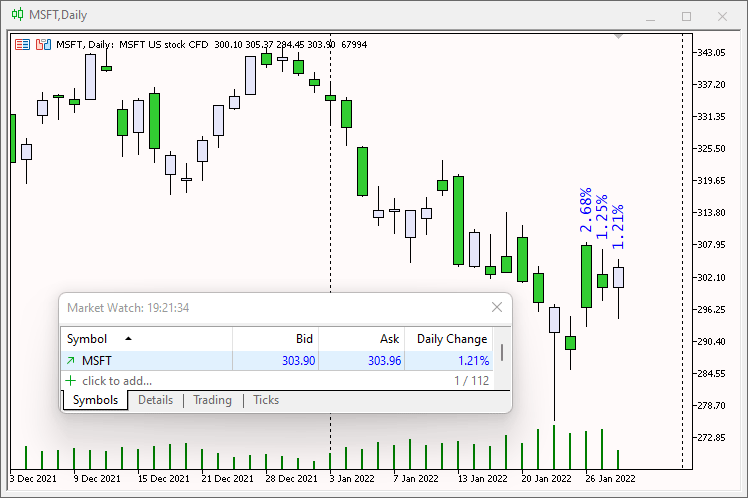This screenshot has width=748, height=498.
Task: Click the 'click to add...' symbol field
Action: coord(117,381)
